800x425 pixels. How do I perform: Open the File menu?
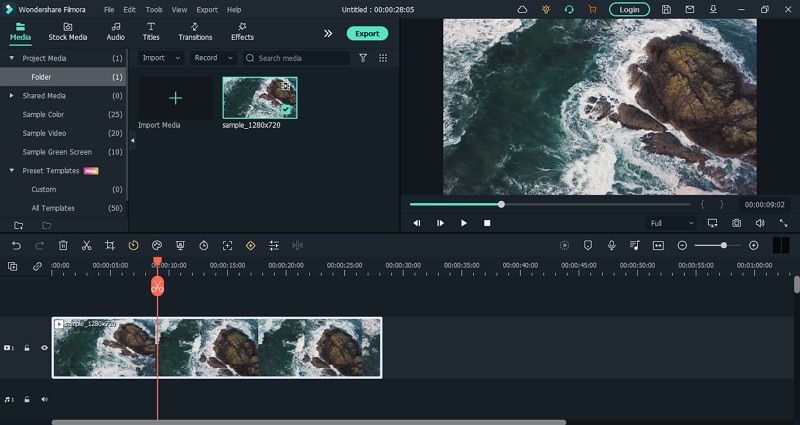109,10
